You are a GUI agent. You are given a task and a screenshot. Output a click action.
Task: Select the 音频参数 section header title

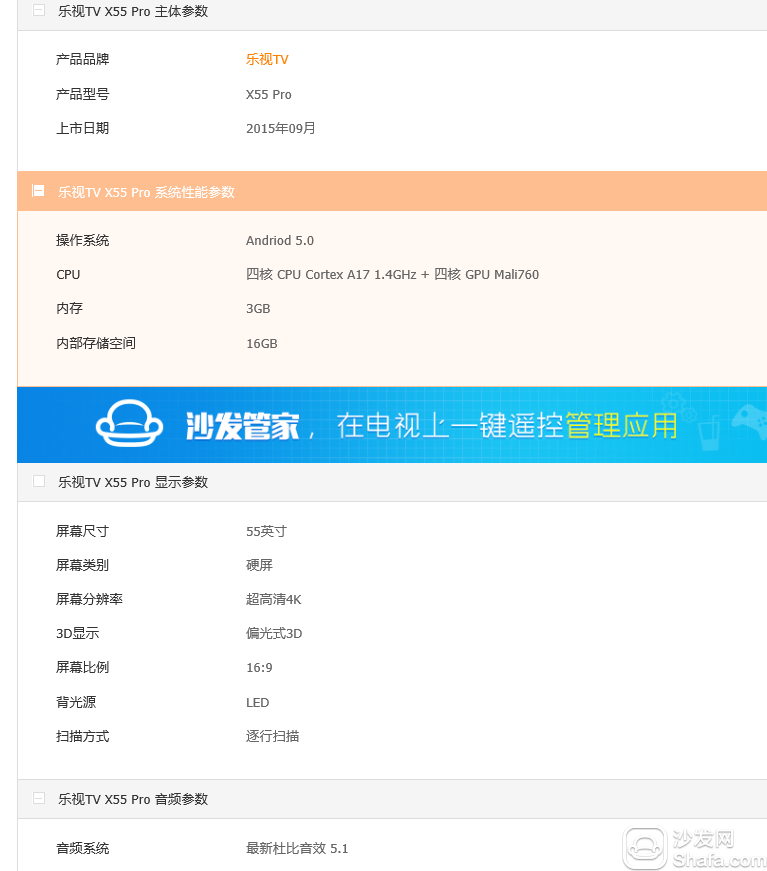click(133, 799)
